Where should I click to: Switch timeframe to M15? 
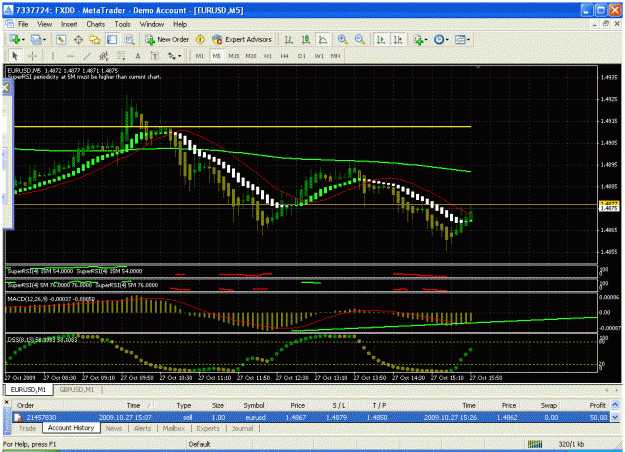pyautogui.click(x=234, y=56)
